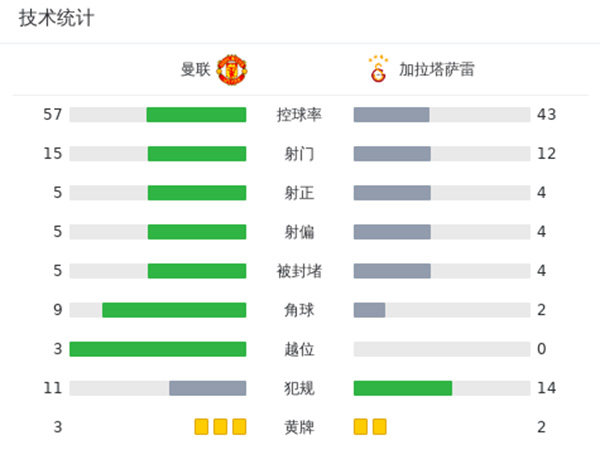Open the 加拉塔萨雷 team name
This screenshot has height=450, width=600.
(x=436, y=70)
